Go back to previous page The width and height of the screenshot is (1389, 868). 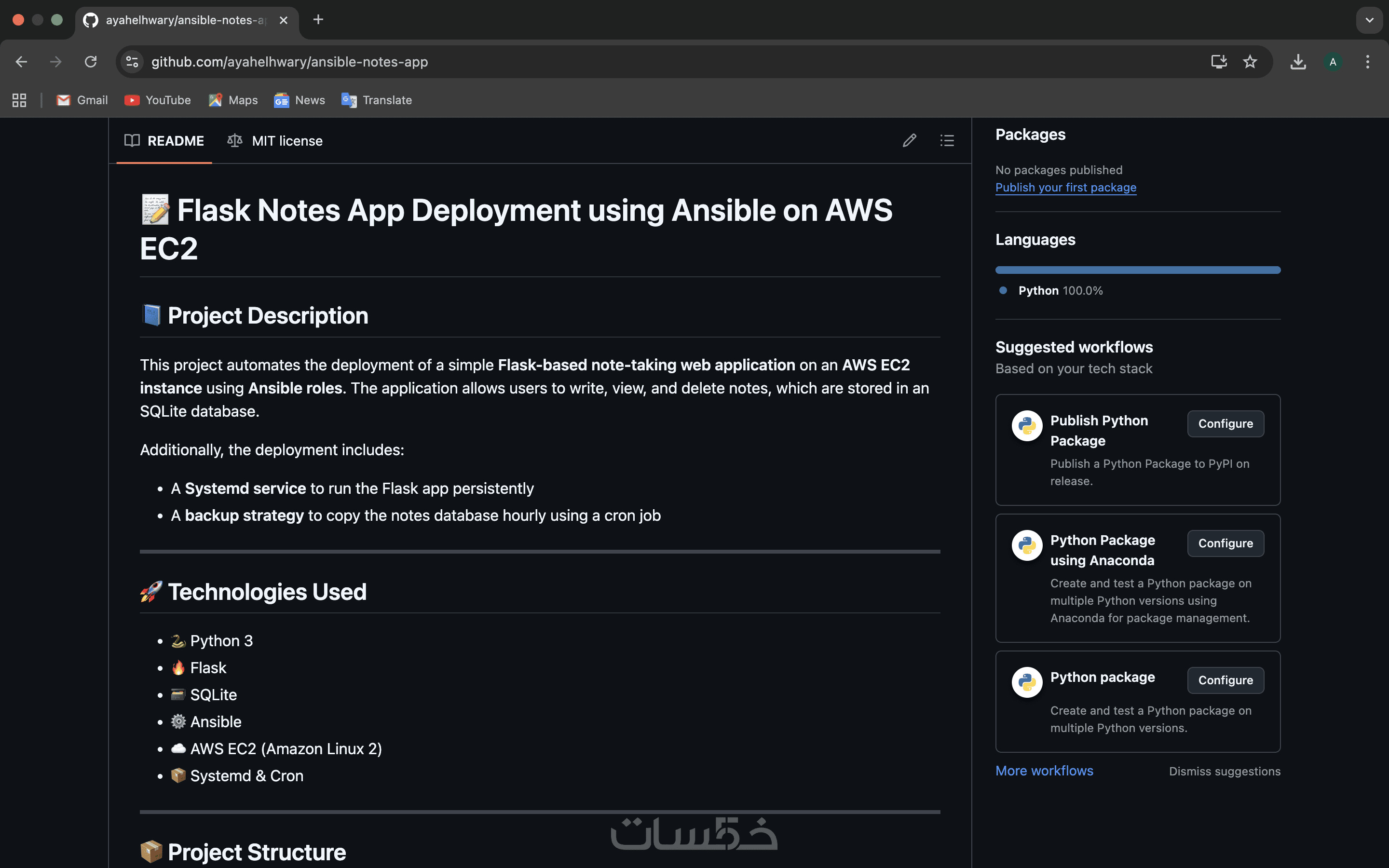pos(21,62)
